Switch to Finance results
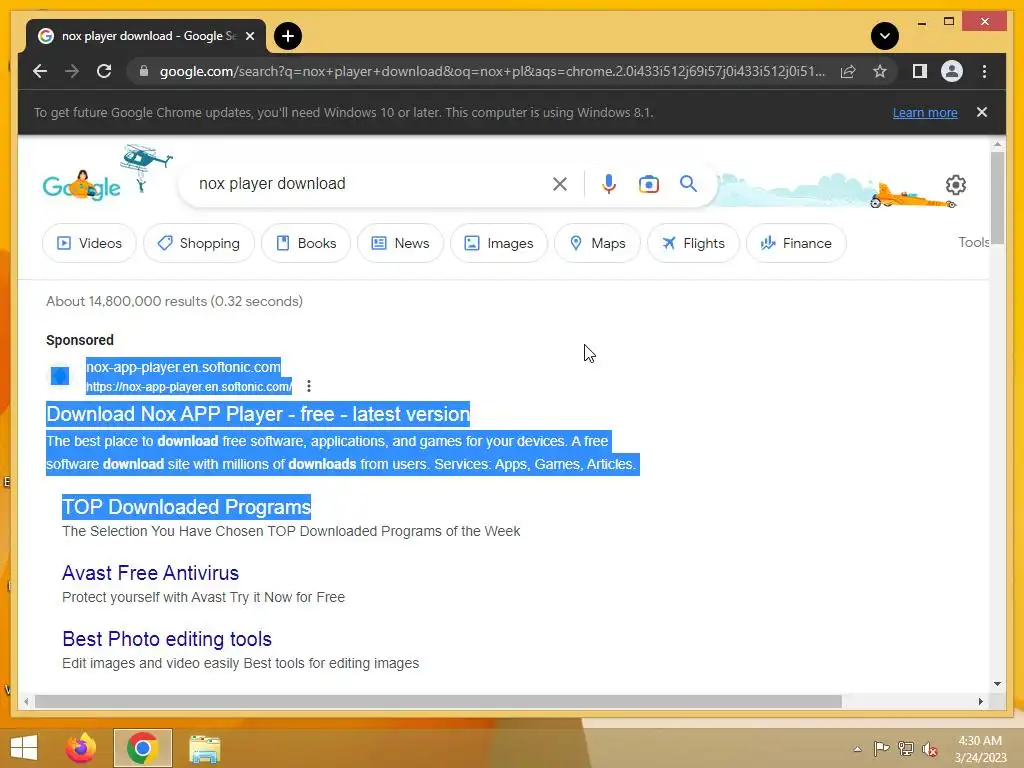 (x=796, y=243)
